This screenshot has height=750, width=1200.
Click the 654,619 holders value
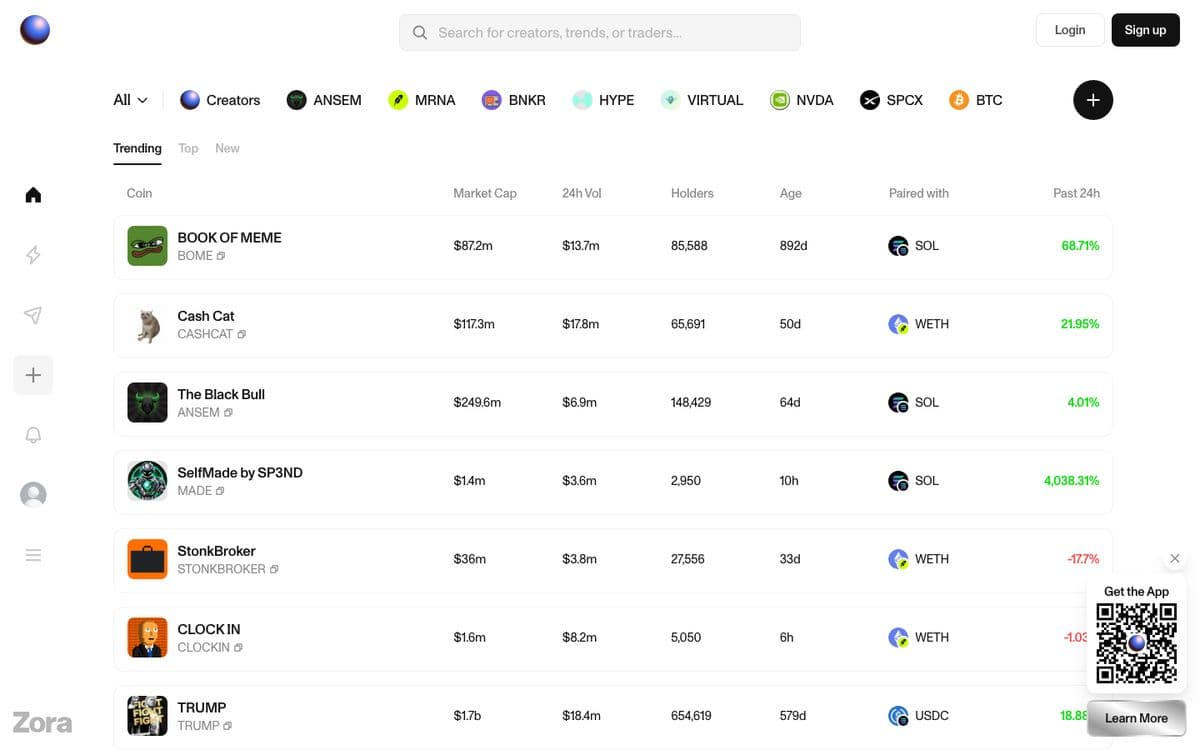(691, 716)
